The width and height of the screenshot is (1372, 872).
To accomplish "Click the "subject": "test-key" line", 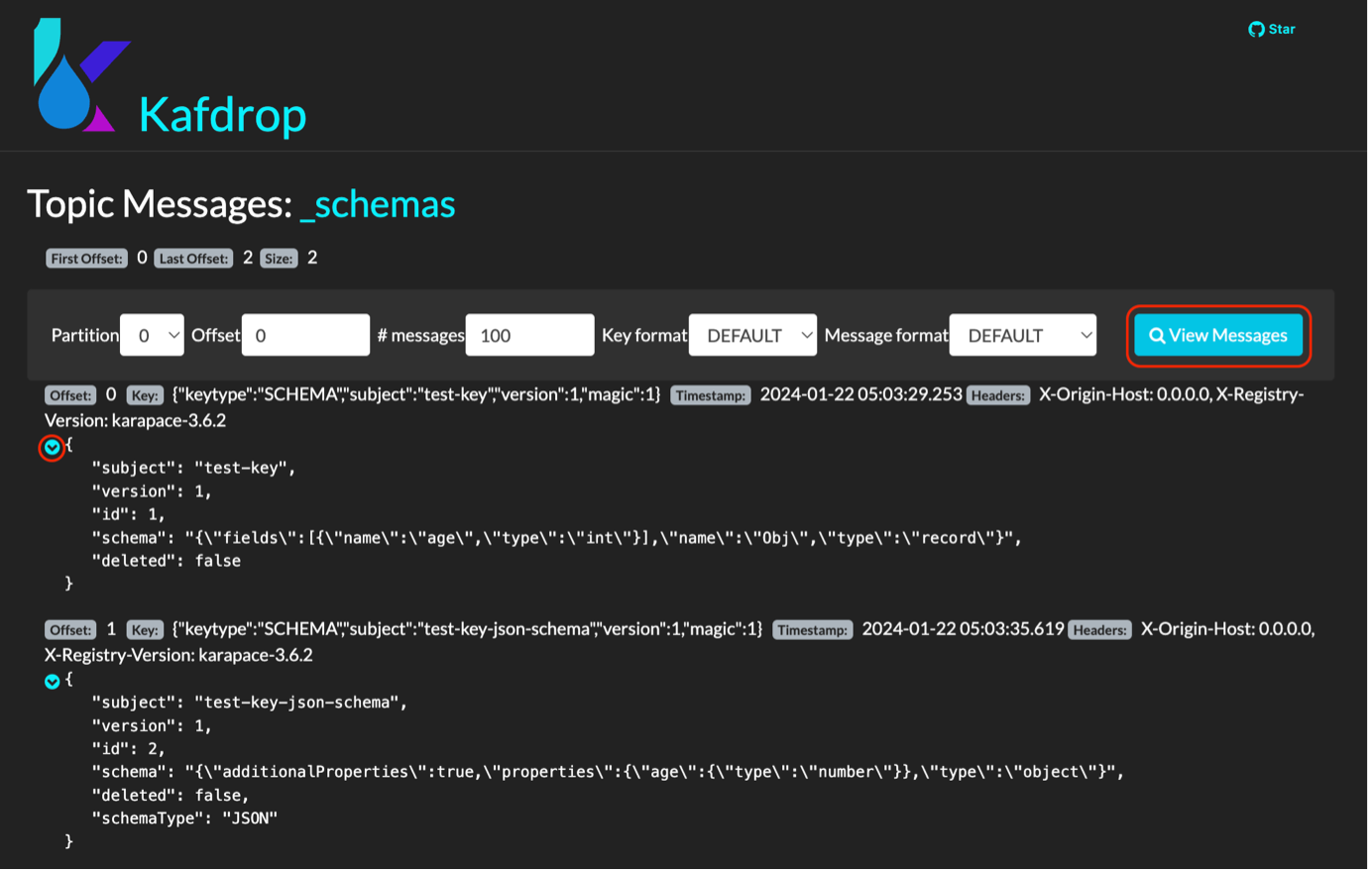I will point(193,468).
